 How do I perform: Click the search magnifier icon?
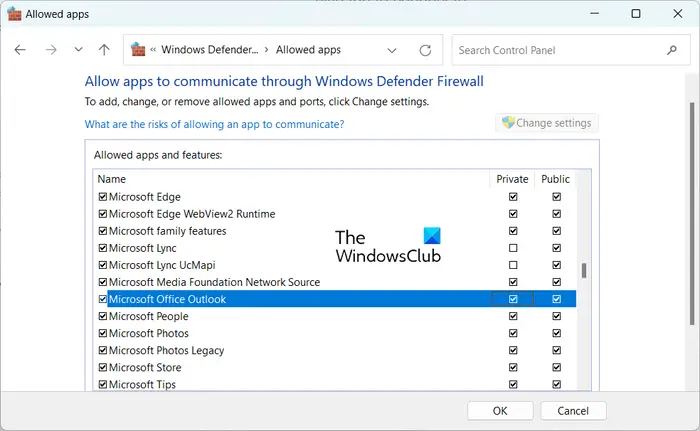(x=671, y=50)
